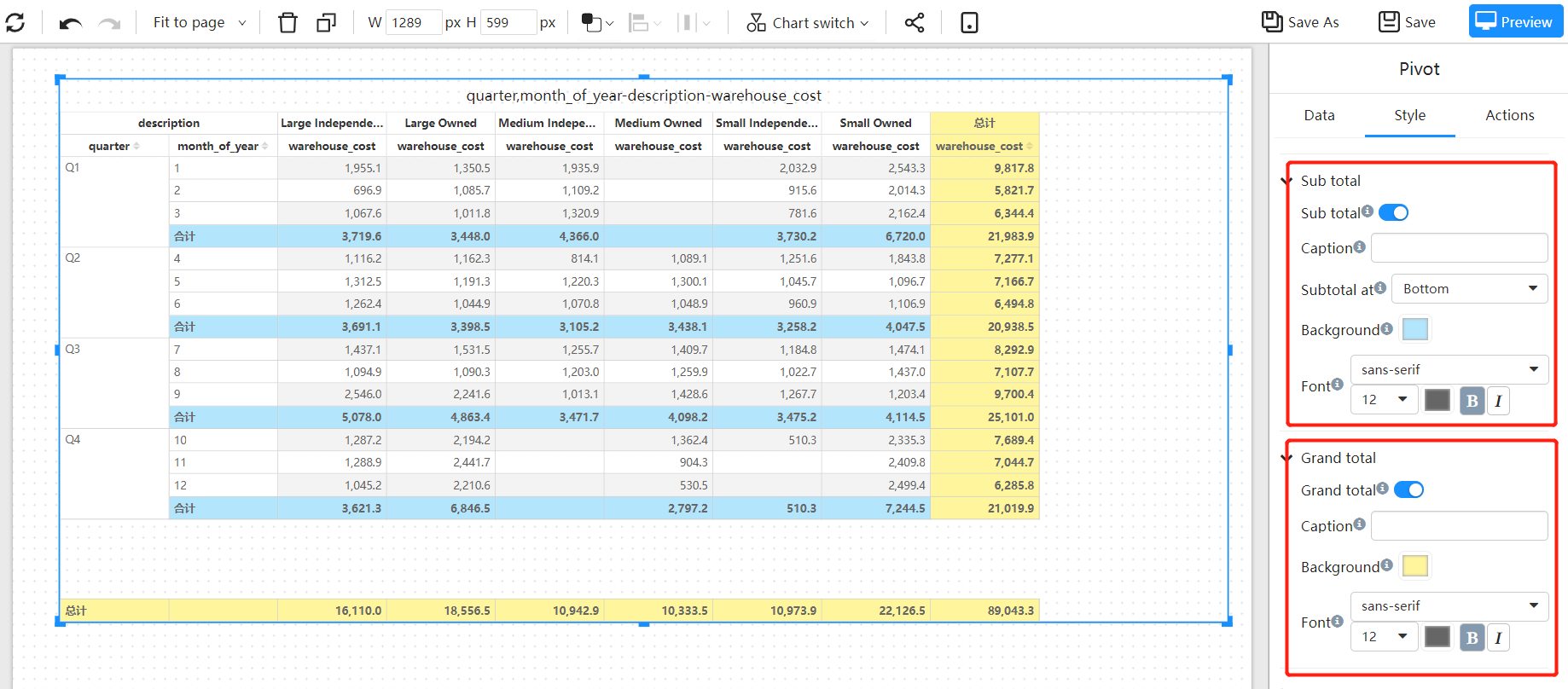This screenshot has height=689, width=1568.
Task: Open Sub total font family dropdown
Action: tap(1449, 369)
